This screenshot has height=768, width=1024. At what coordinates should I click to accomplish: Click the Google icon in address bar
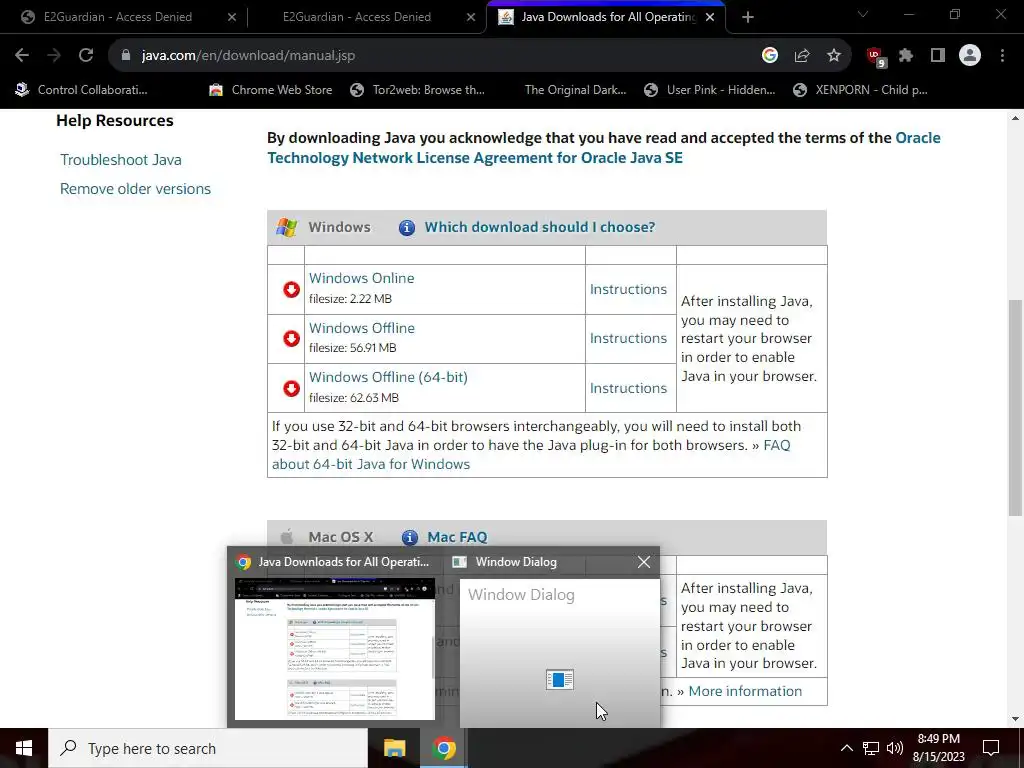click(x=770, y=56)
